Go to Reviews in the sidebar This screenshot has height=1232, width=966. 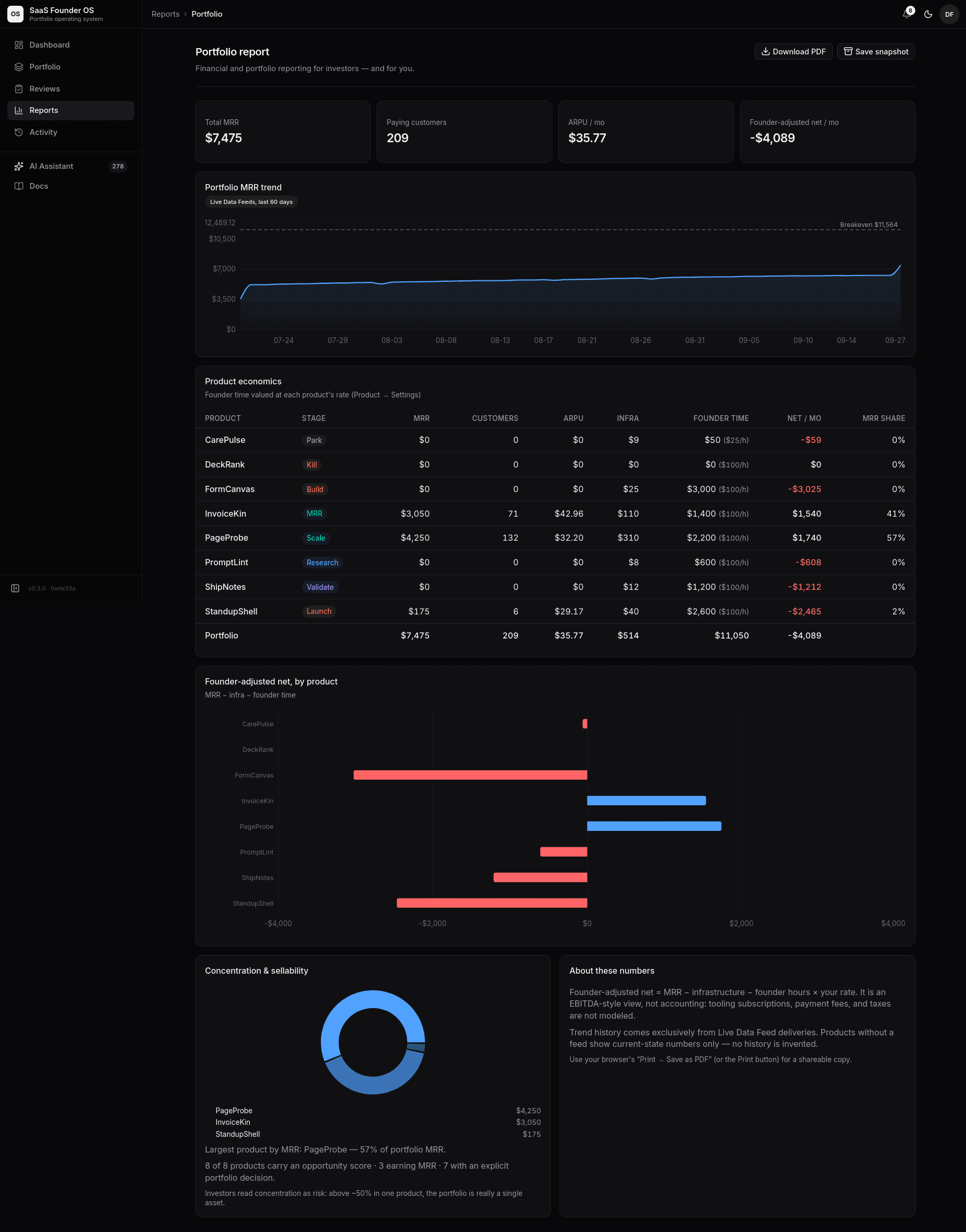coord(71,89)
